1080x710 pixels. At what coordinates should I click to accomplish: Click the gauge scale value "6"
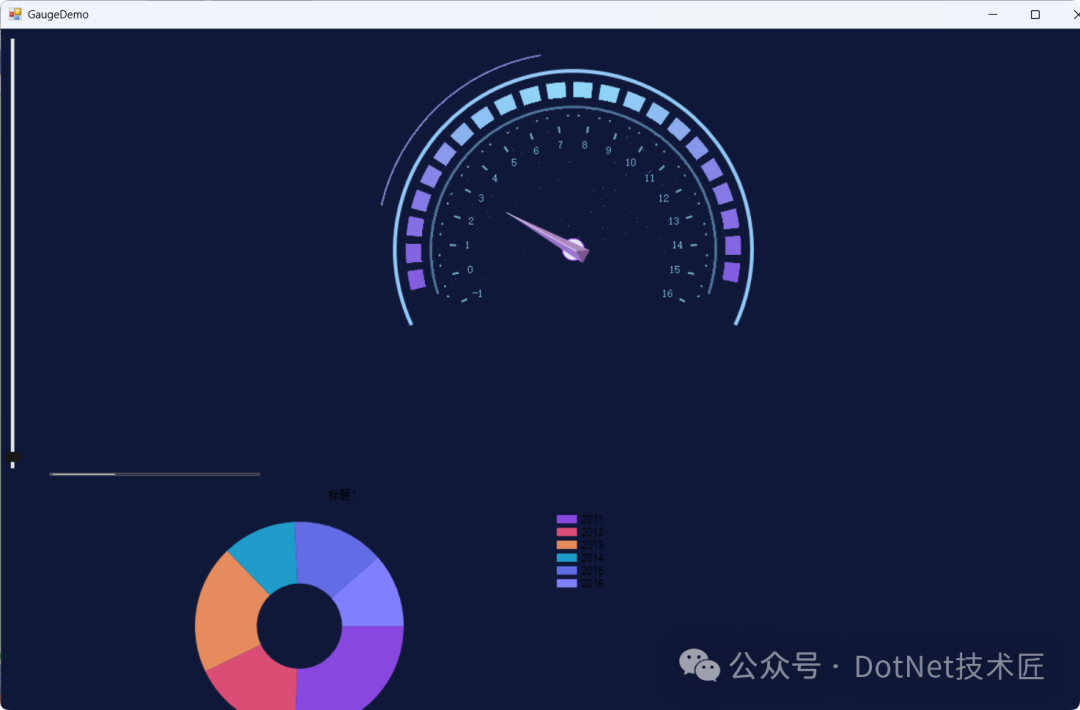[x=536, y=151]
